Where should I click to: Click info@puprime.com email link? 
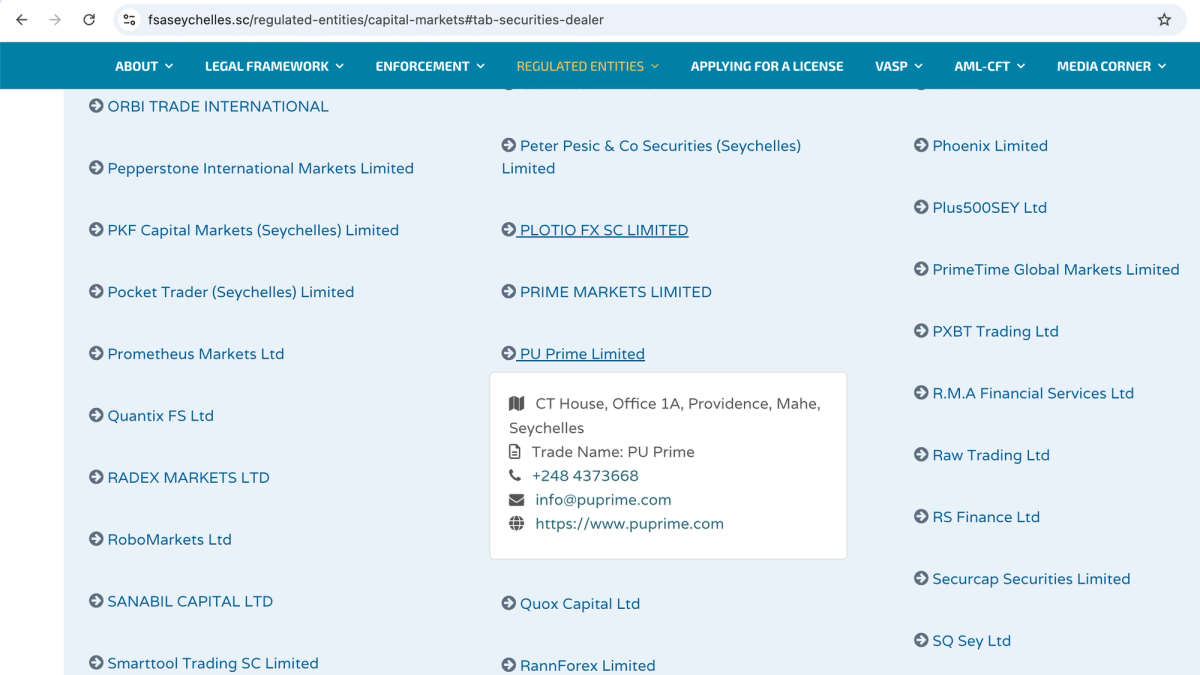tap(603, 500)
